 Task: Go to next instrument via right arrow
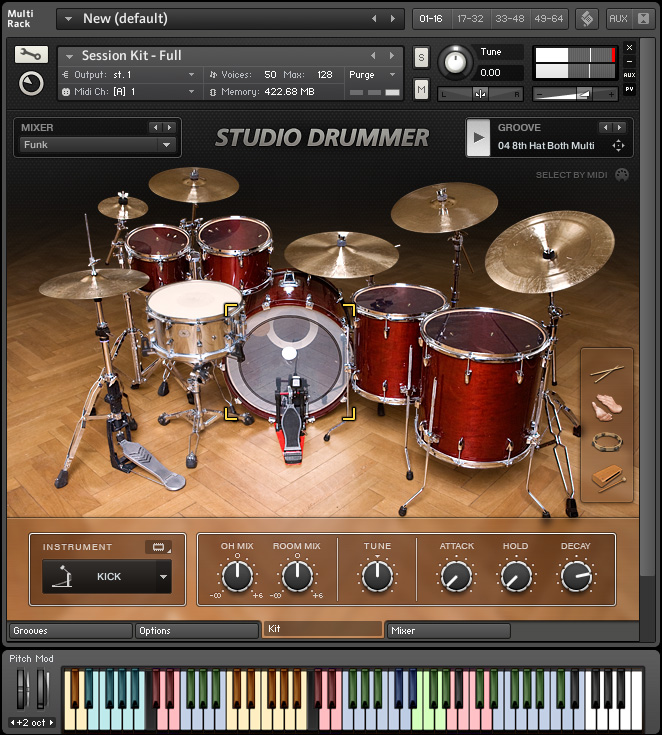[x=392, y=56]
